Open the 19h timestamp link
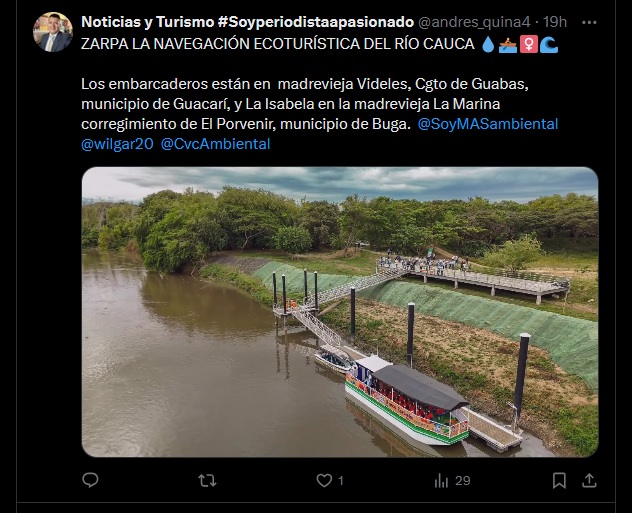 coord(555,22)
